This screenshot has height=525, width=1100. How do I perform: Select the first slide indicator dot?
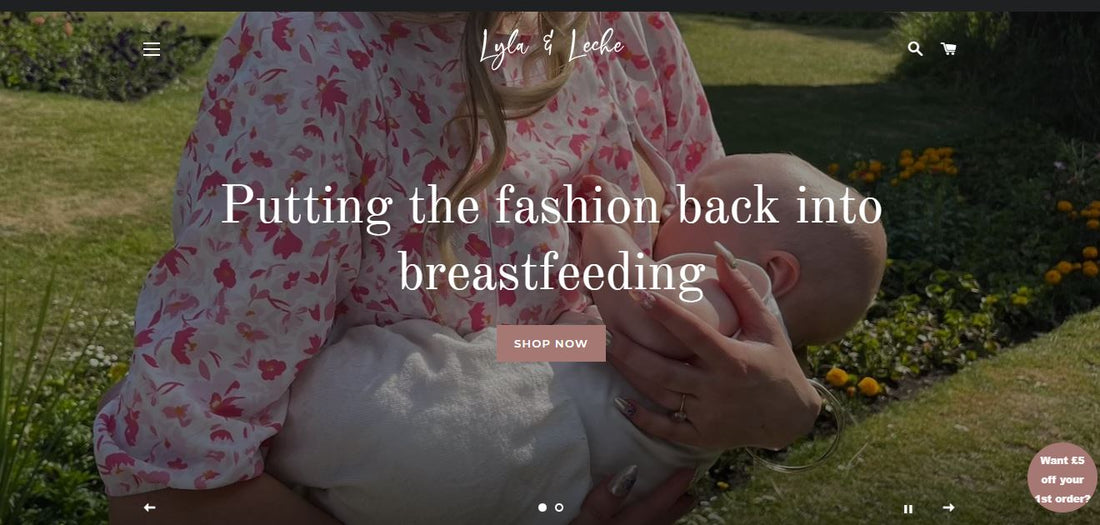tap(542, 507)
